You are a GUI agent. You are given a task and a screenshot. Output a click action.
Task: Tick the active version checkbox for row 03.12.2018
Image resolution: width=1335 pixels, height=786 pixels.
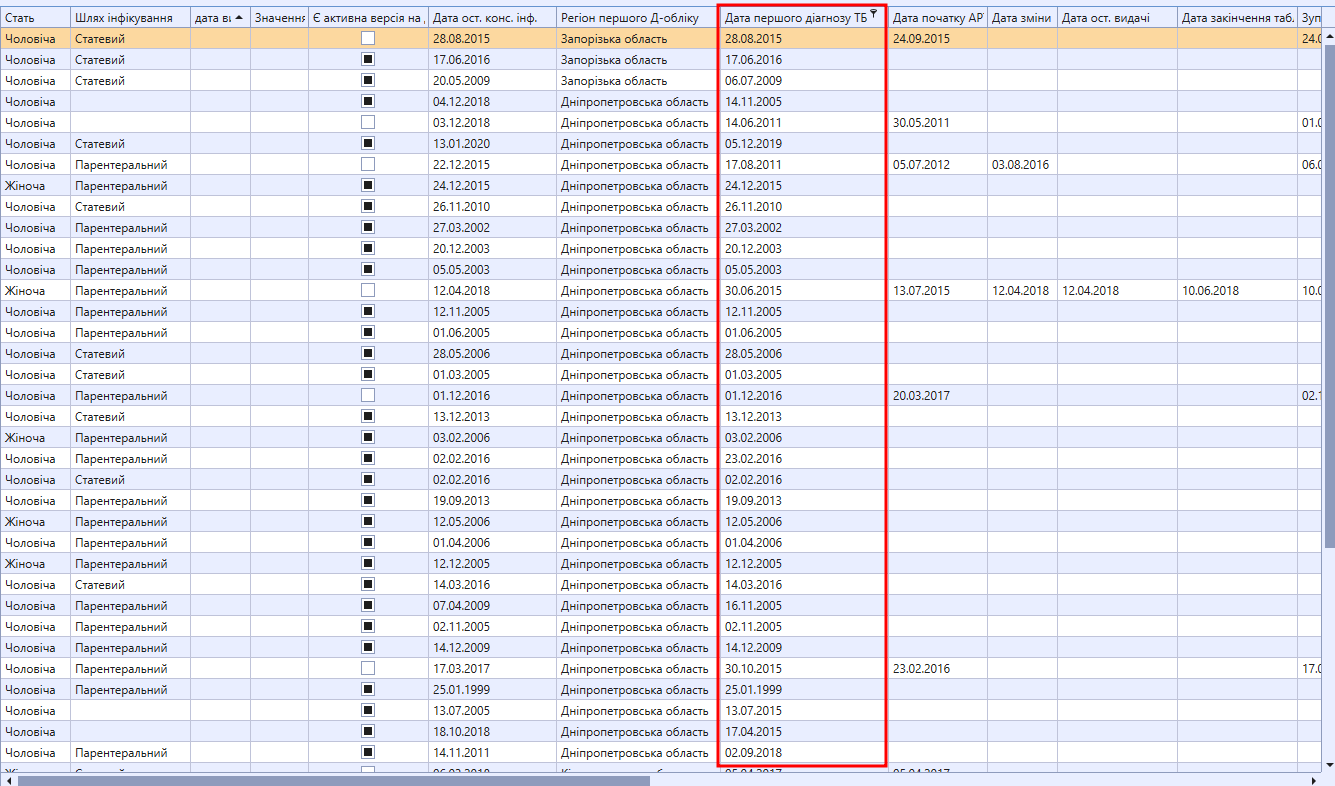pos(368,122)
